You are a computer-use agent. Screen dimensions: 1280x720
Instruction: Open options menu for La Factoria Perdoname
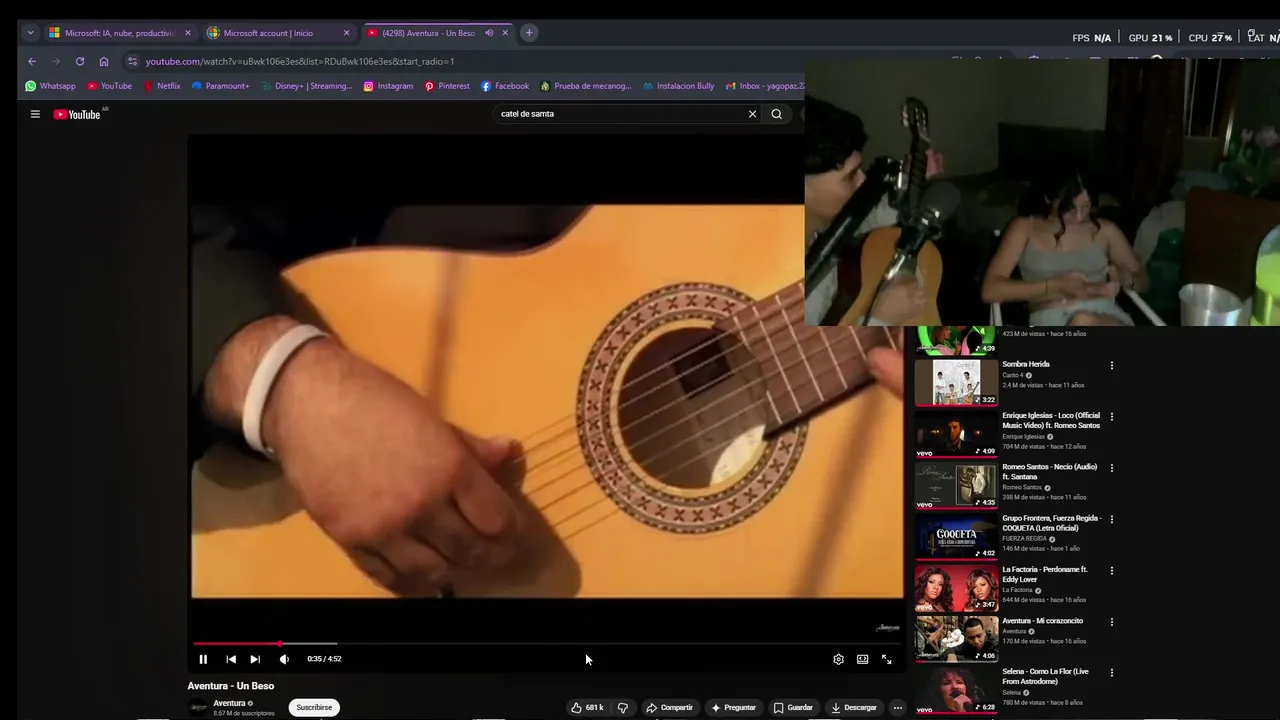1111,571
